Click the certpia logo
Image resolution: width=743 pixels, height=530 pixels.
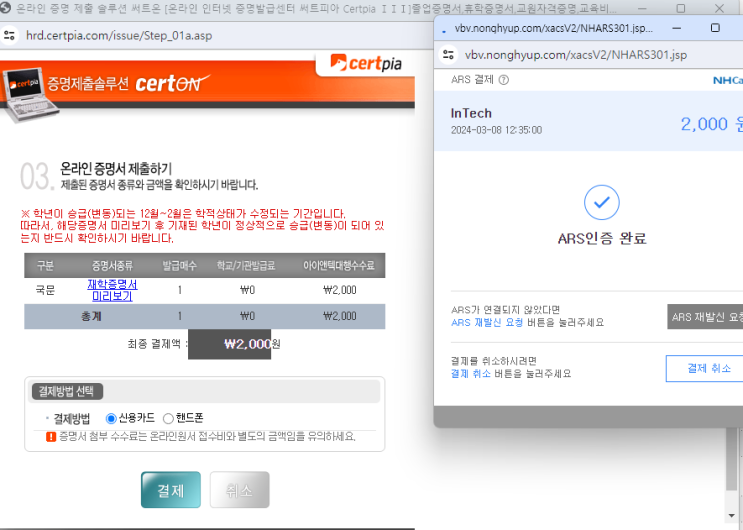[x=366, y=63]
